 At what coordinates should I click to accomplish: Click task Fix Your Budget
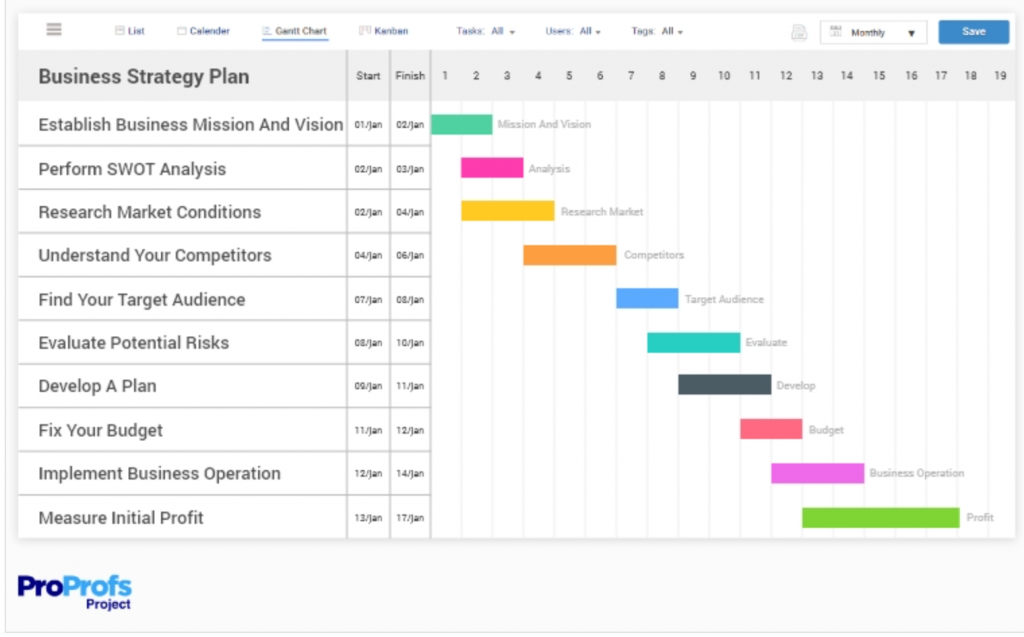tap(101, 430)
